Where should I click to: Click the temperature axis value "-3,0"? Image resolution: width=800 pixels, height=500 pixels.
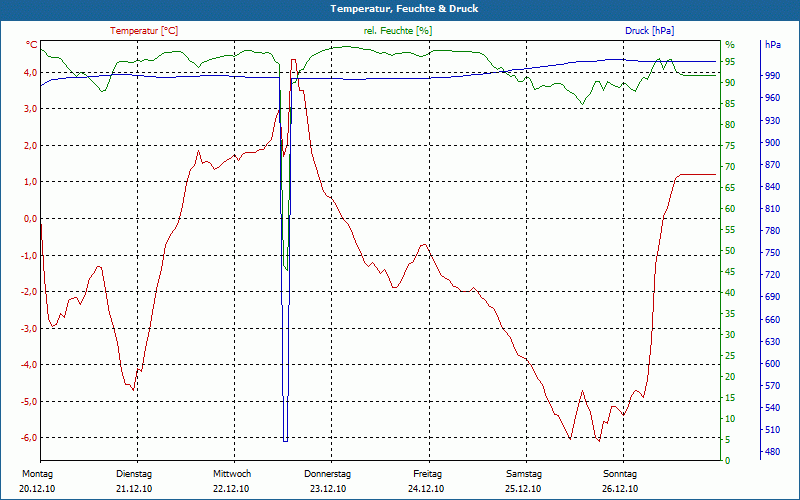(x=29, y=328)
